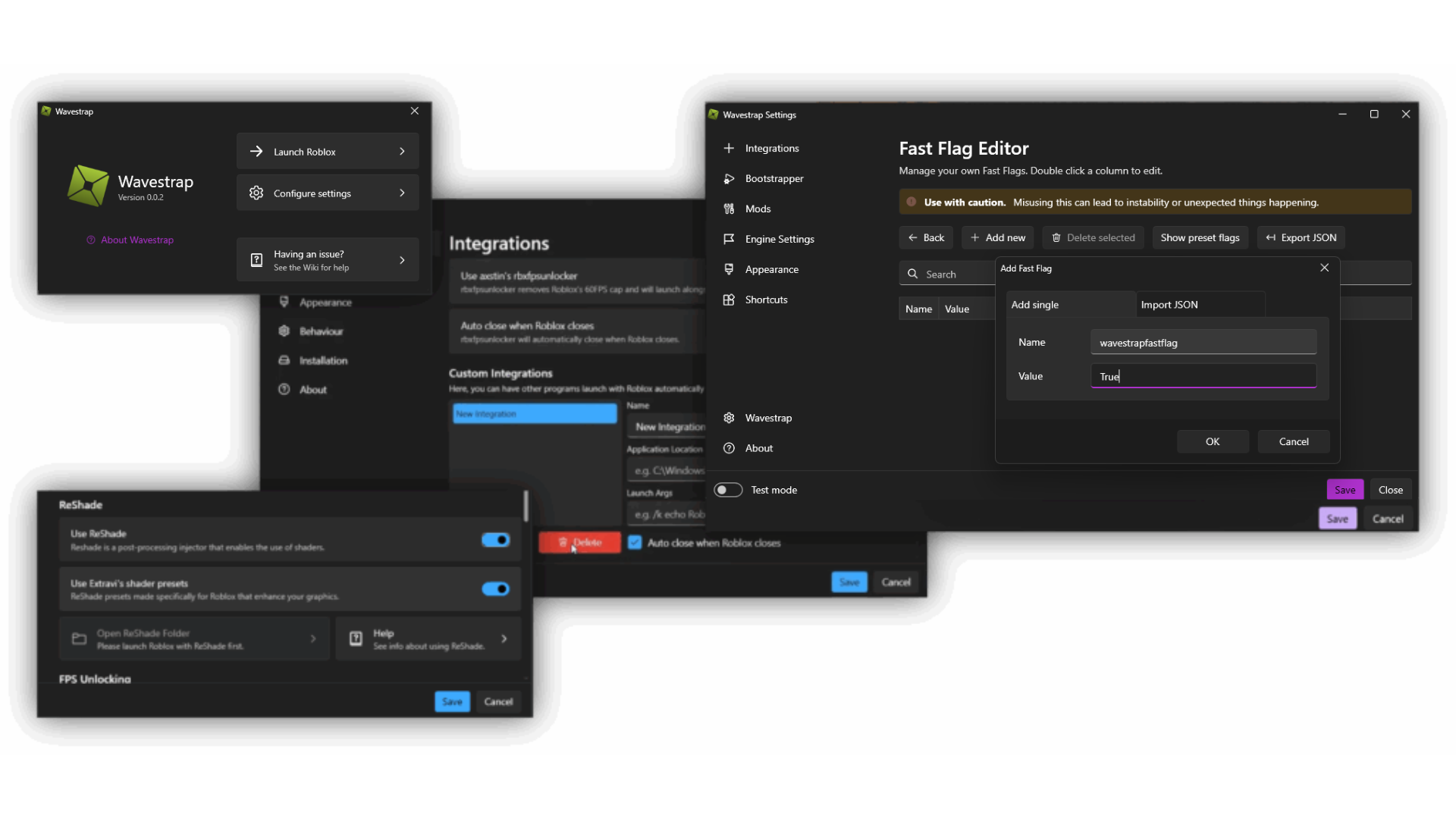The height and width of the screenshot is (819, 1456).
Task: Toggle the Test mode switch
Action: (728, 490)
